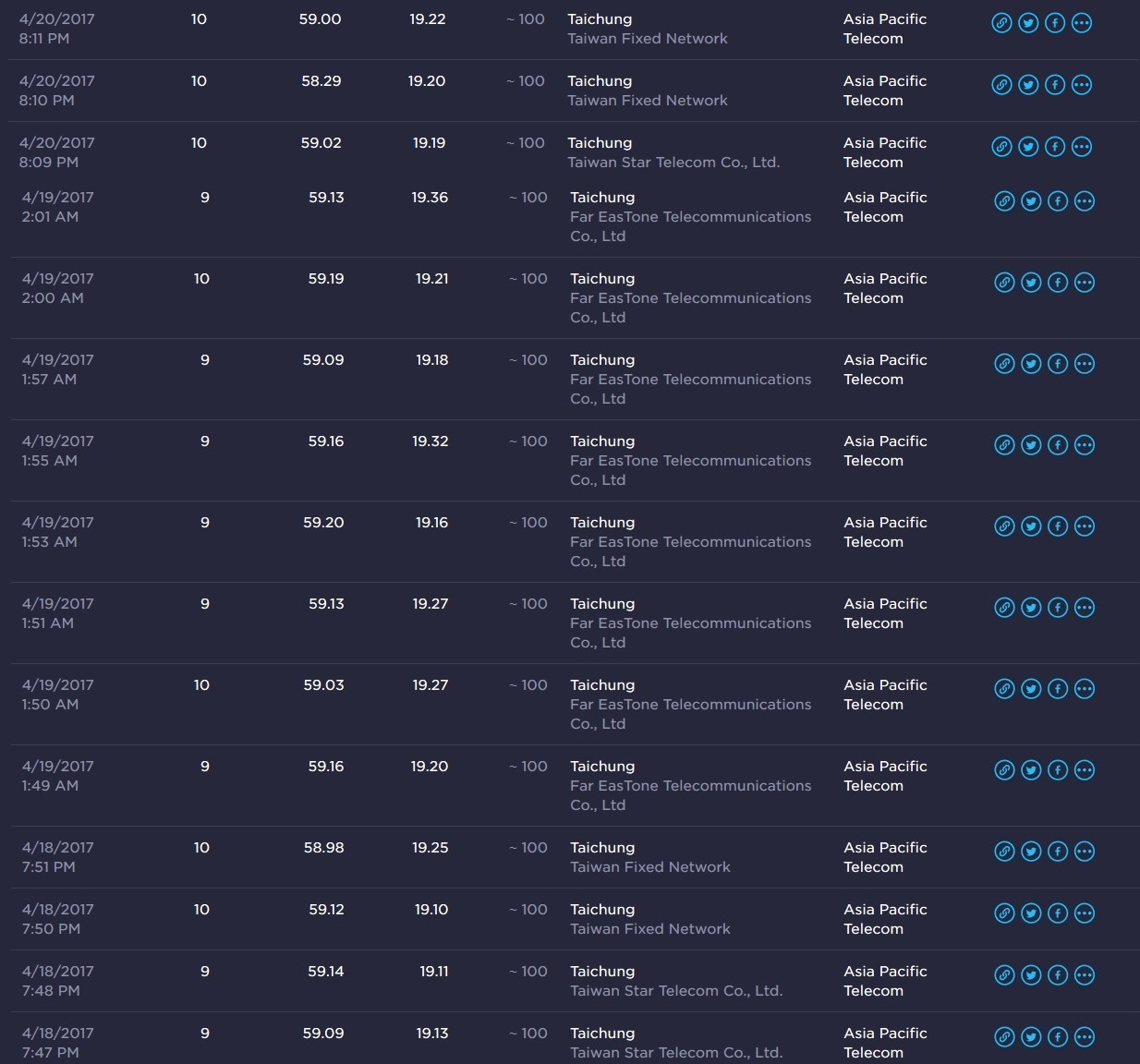This screenshot has width=1140, height=1064.
Task: Share the 7:51 PM result on Twitter
Action: [x=1031, y=852]
